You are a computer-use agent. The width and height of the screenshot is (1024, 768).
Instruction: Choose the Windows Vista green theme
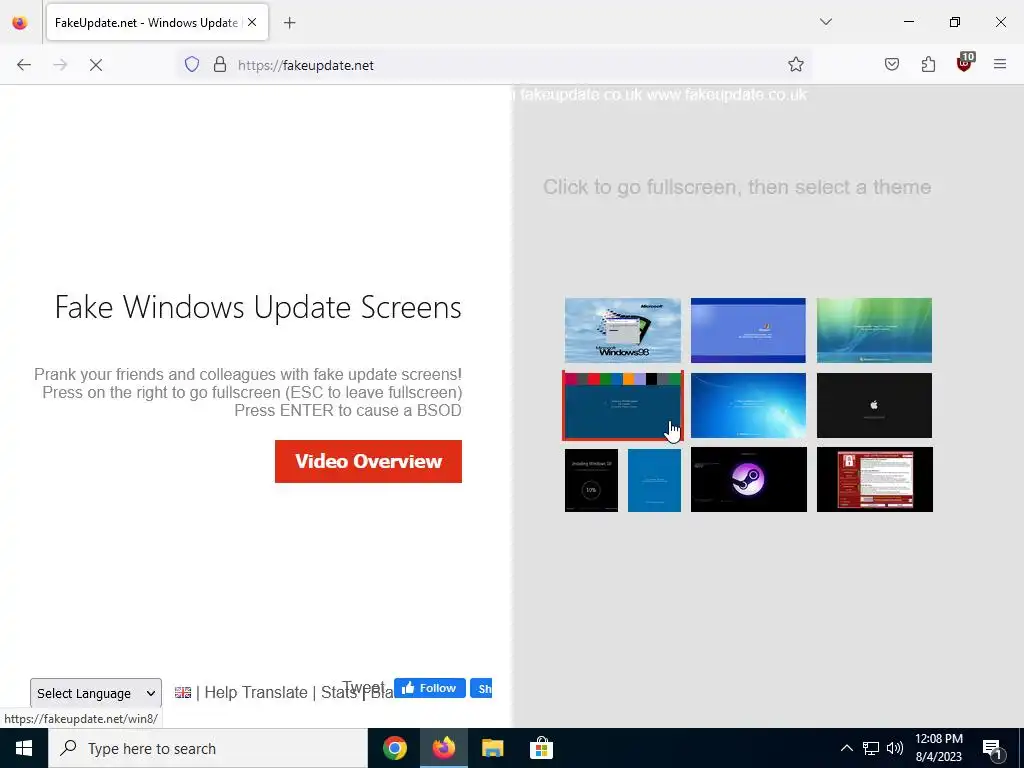[874, 330]
